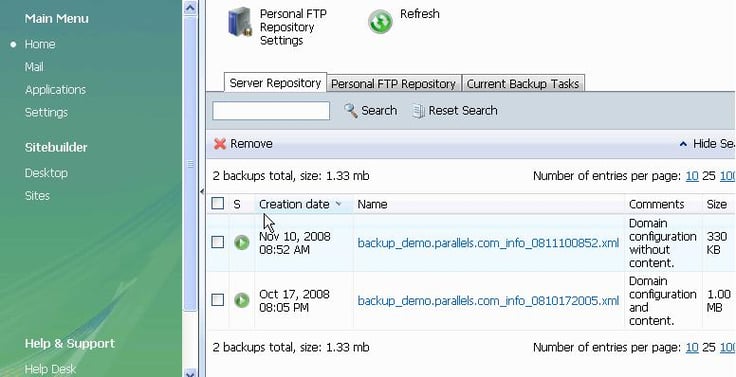Sort table by Size column header
Viewport: 736px width, 377px height.
(x=717, y=204)
